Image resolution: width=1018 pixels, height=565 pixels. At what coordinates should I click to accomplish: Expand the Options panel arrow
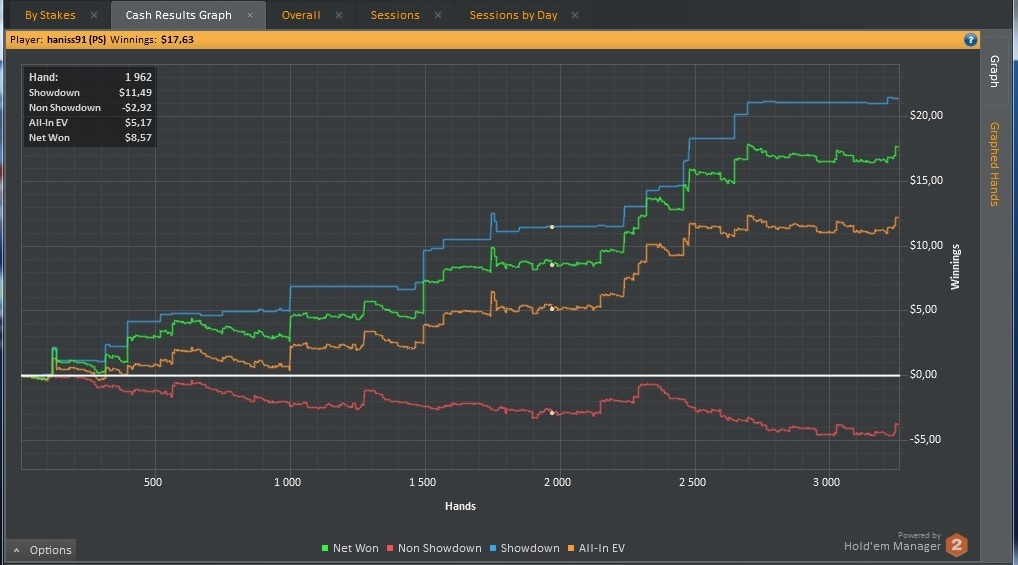16,550
